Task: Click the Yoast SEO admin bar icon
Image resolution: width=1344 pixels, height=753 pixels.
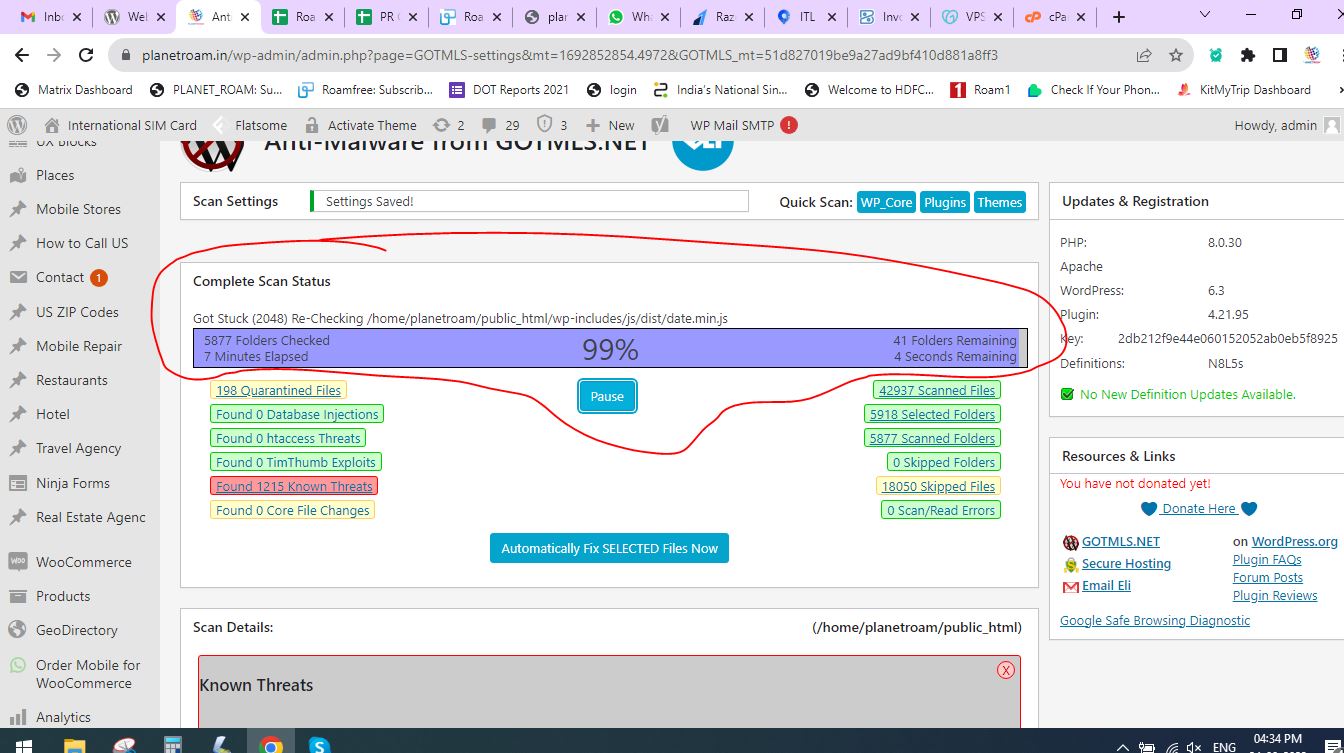Action: [x=660, y=125]
